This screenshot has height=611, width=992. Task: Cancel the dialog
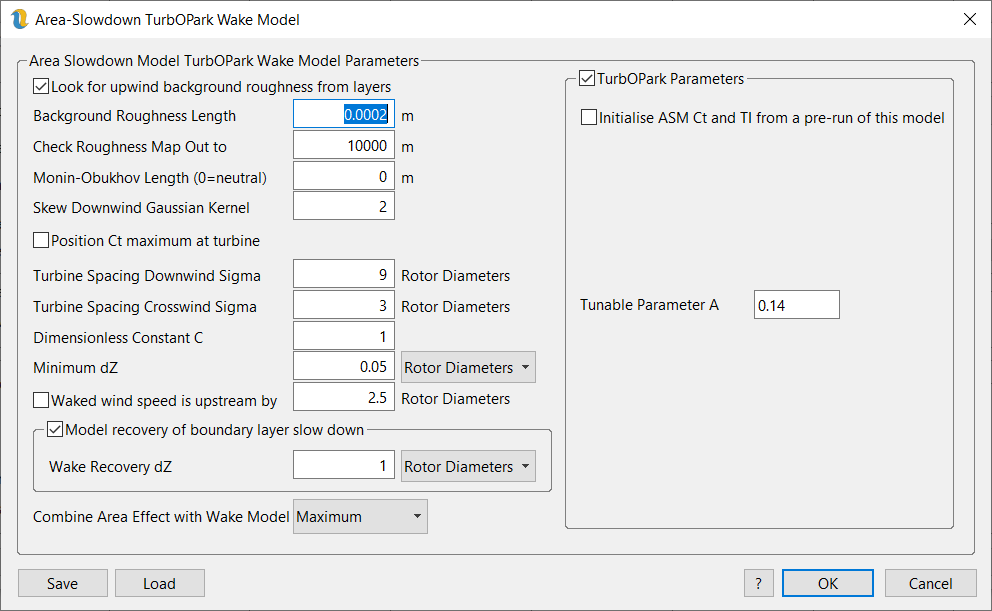tap(930, 584)
